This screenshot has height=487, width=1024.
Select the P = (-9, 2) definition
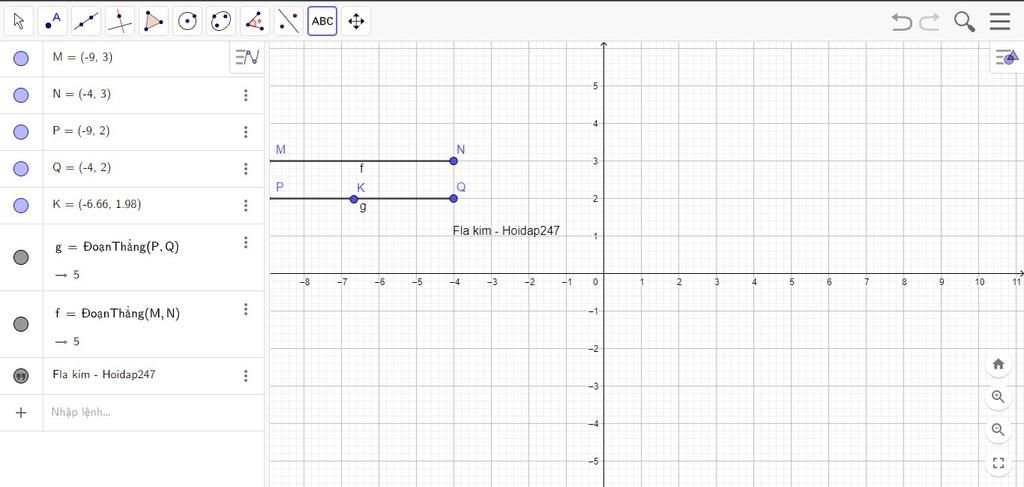81,131
